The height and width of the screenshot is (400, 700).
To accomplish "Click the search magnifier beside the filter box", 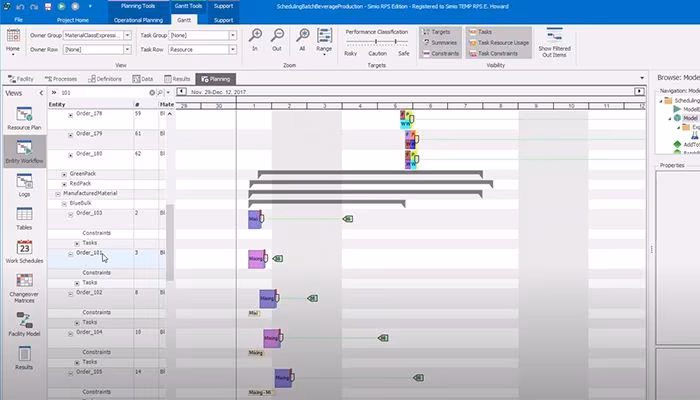I will [160, 92].
